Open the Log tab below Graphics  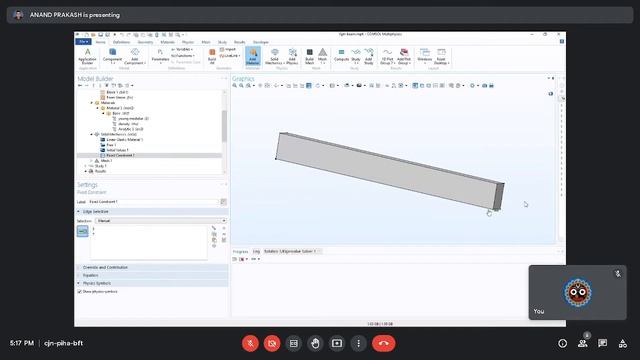click(256, 251)
